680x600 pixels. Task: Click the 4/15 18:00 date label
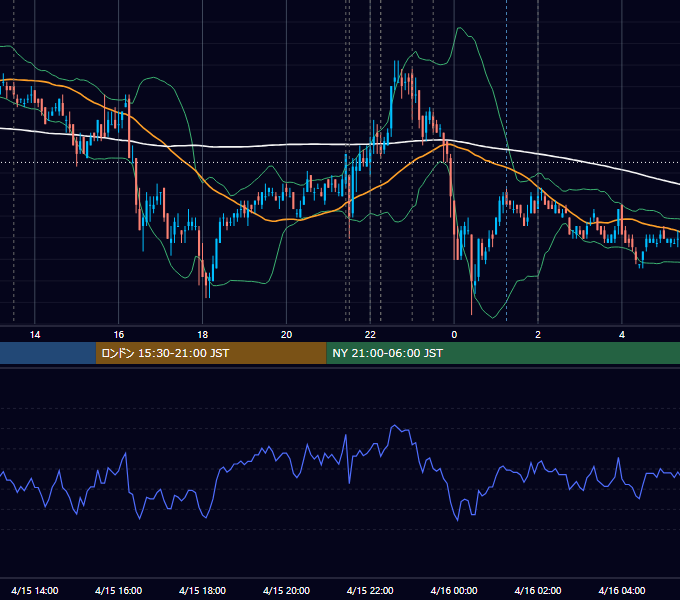click(x=203, y=590)
